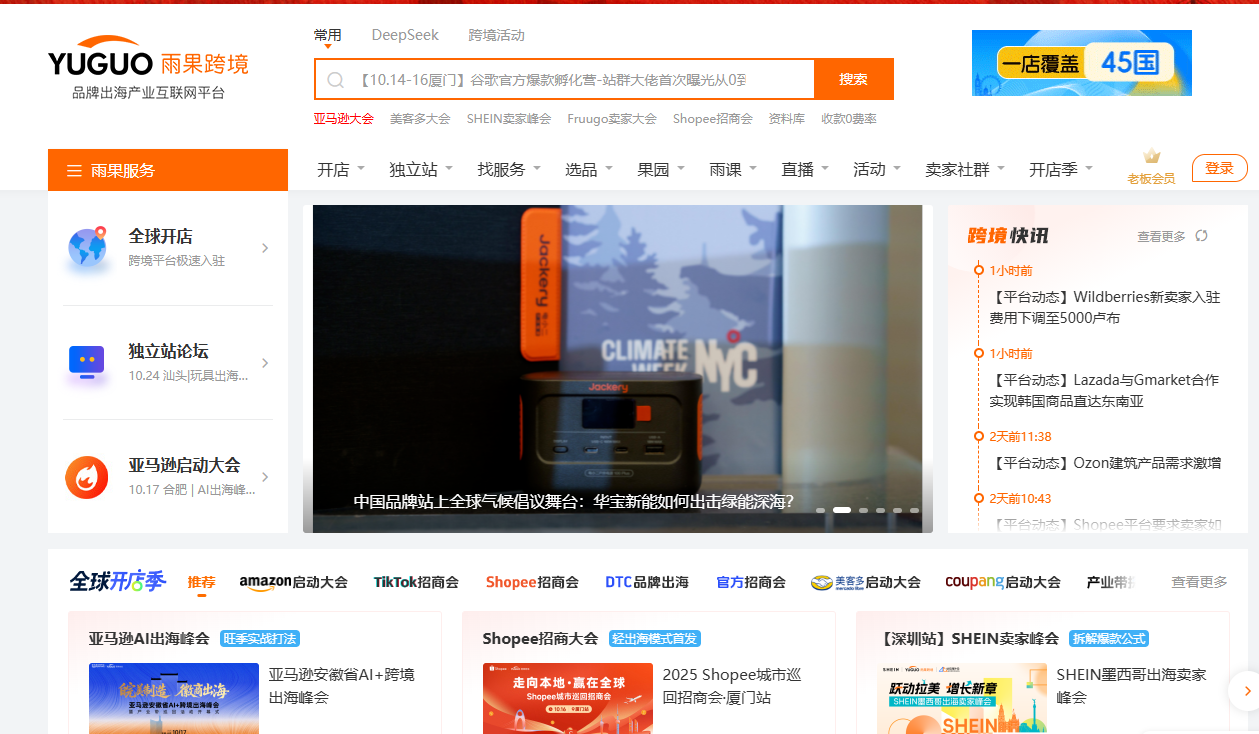
Task: Click the orange next arrow at right edge
Action: 1246,690
